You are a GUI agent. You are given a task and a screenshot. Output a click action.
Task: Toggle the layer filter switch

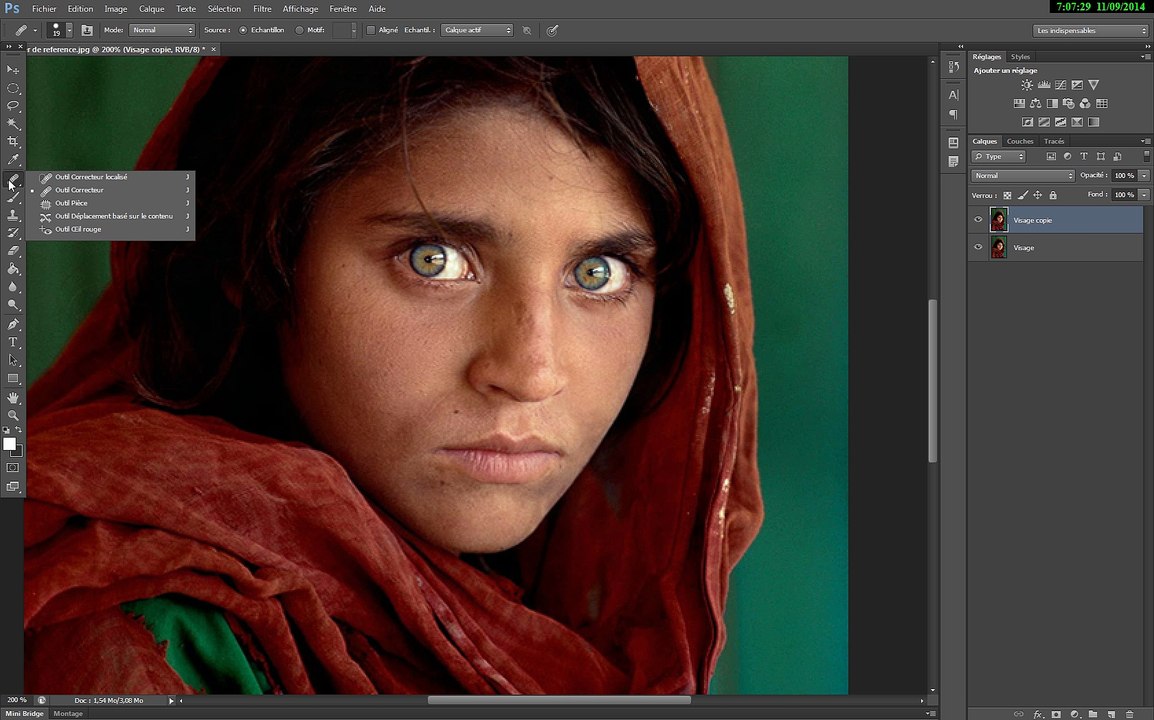1146,156
